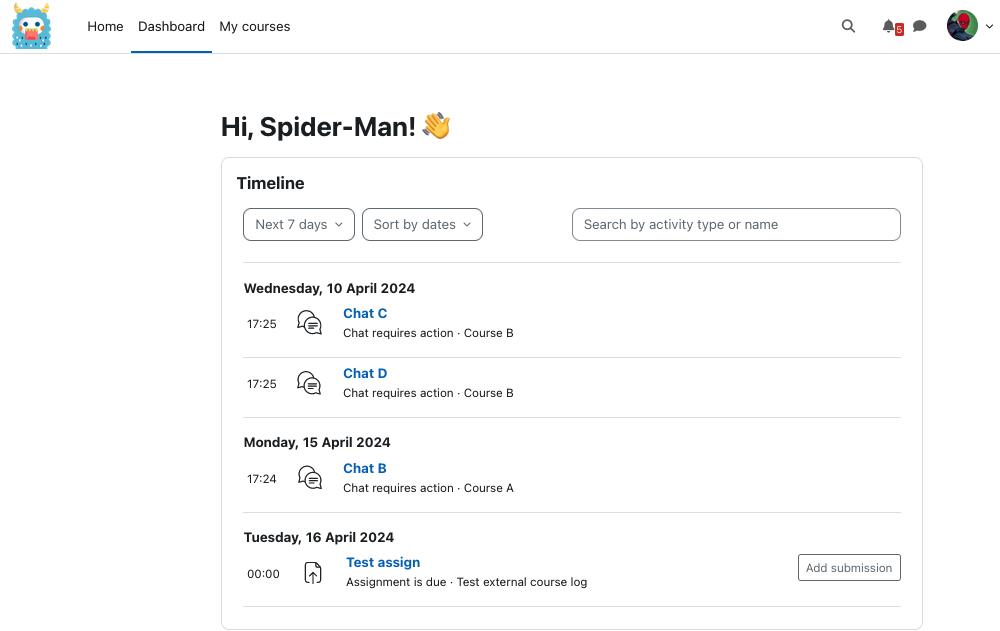Open the messaging speech bubble icon

(x=920, y=26)
